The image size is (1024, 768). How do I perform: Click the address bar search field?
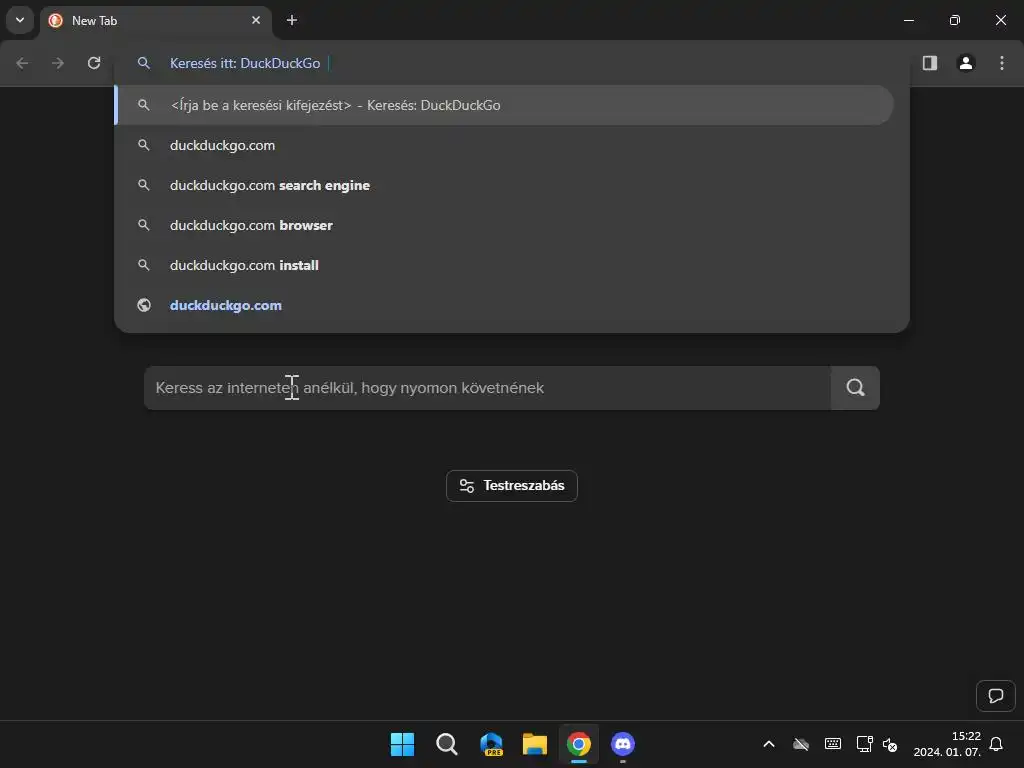[x=511, y=63]
